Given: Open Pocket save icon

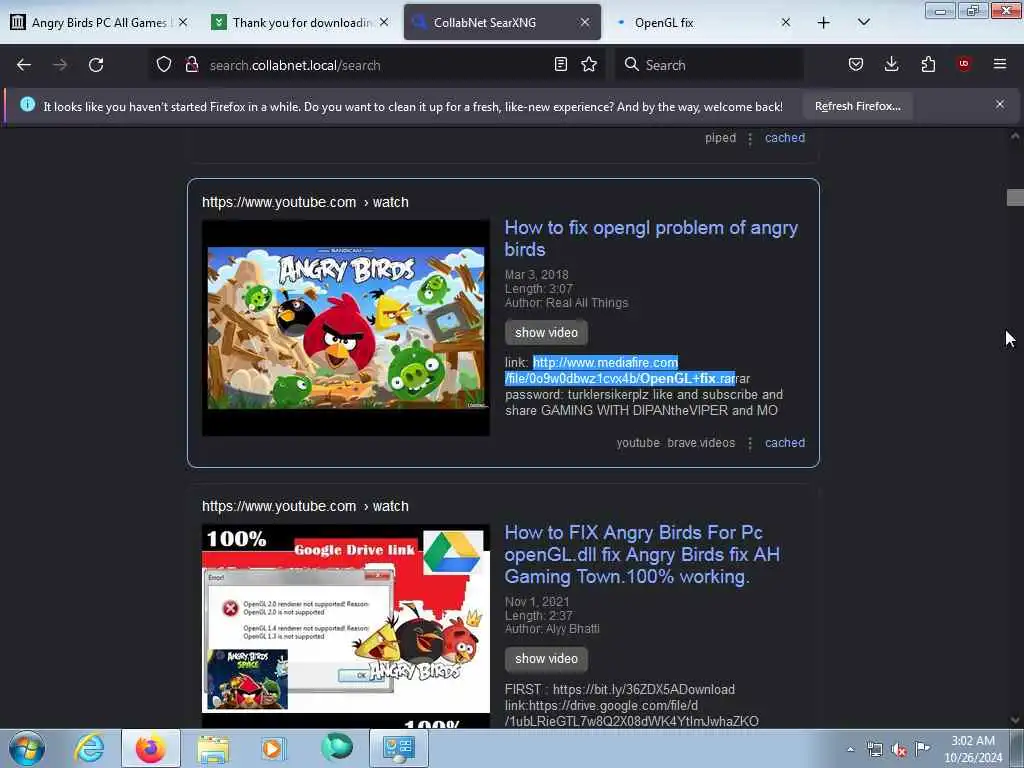Looking at the screenshot, I should [856, 65].
